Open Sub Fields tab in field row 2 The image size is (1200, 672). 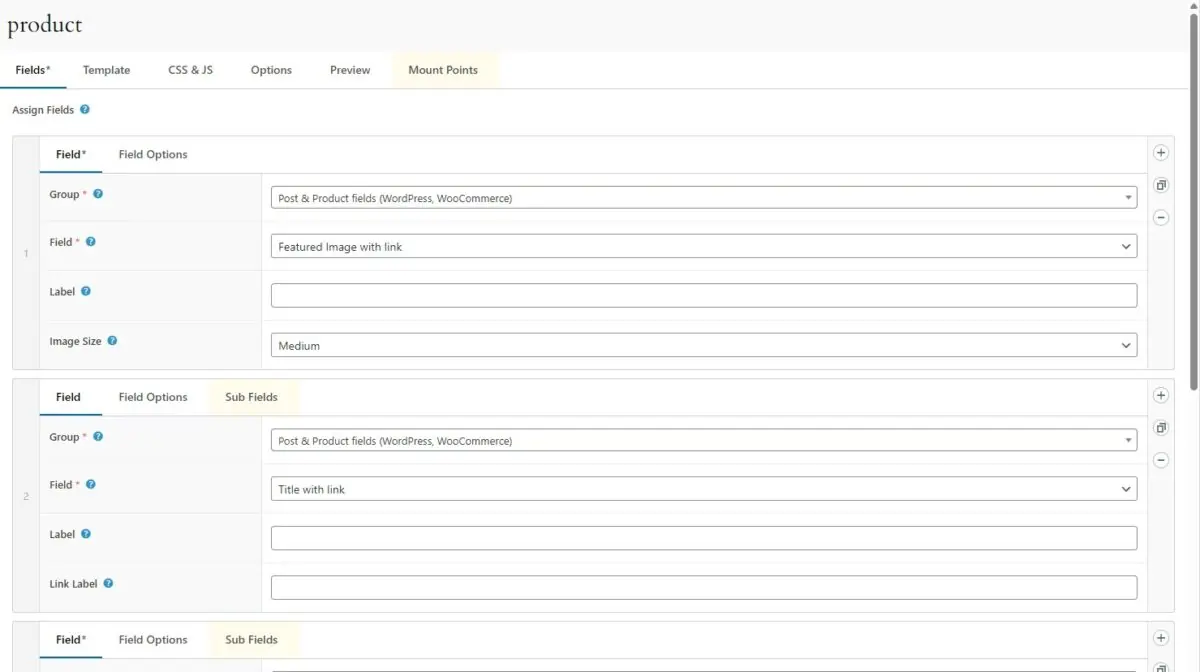tap(251, 397)
